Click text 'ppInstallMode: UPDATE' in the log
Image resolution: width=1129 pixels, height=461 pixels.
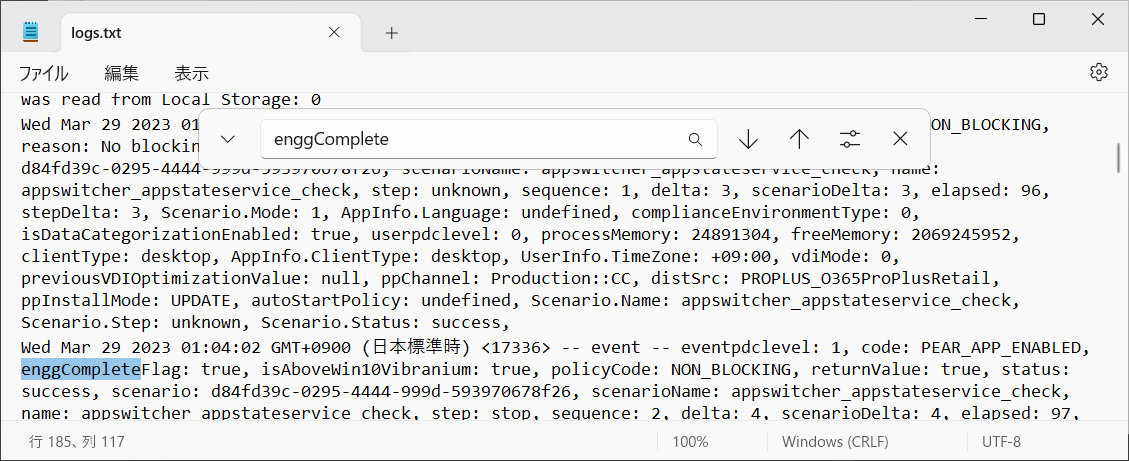[x=126, y=299]
